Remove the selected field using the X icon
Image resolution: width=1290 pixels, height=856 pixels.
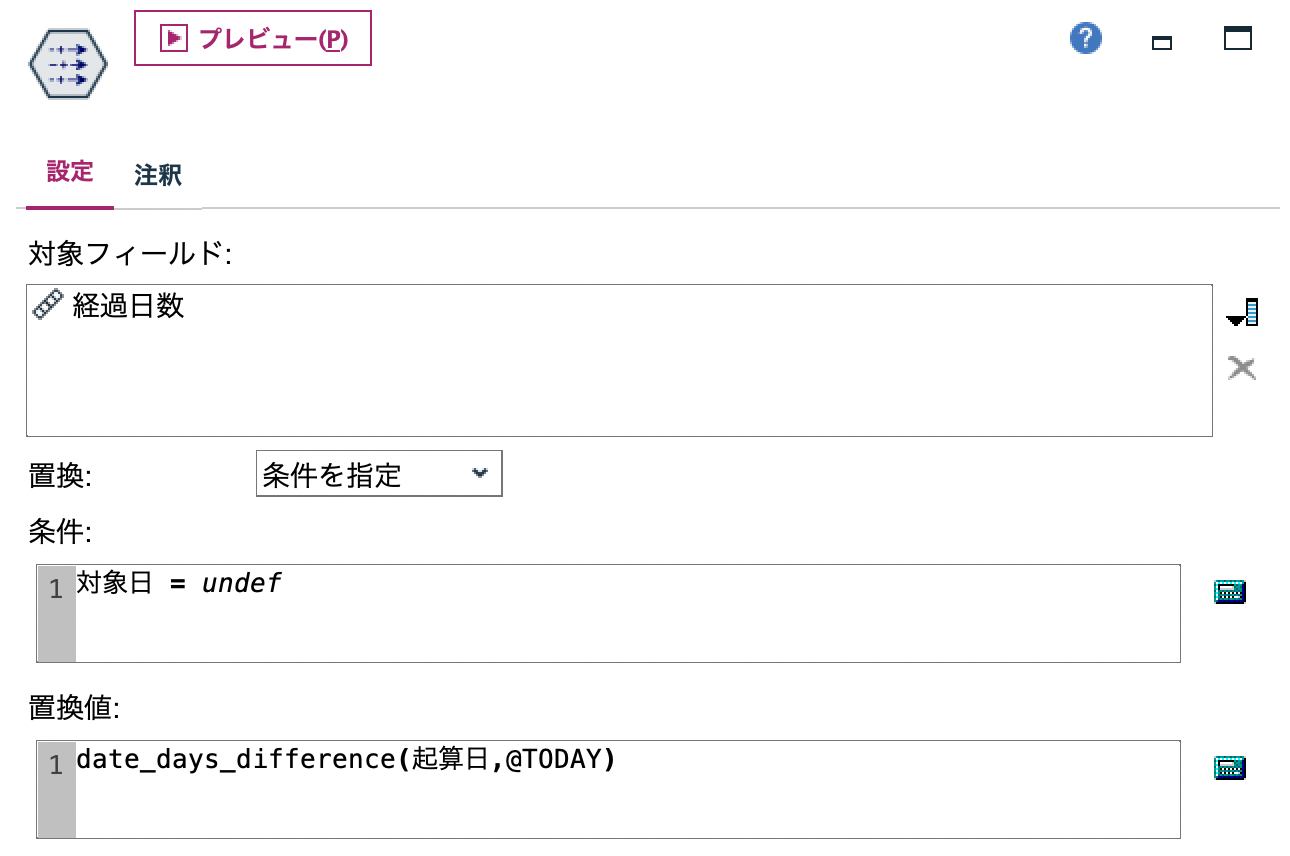(x=1242, y=368)
